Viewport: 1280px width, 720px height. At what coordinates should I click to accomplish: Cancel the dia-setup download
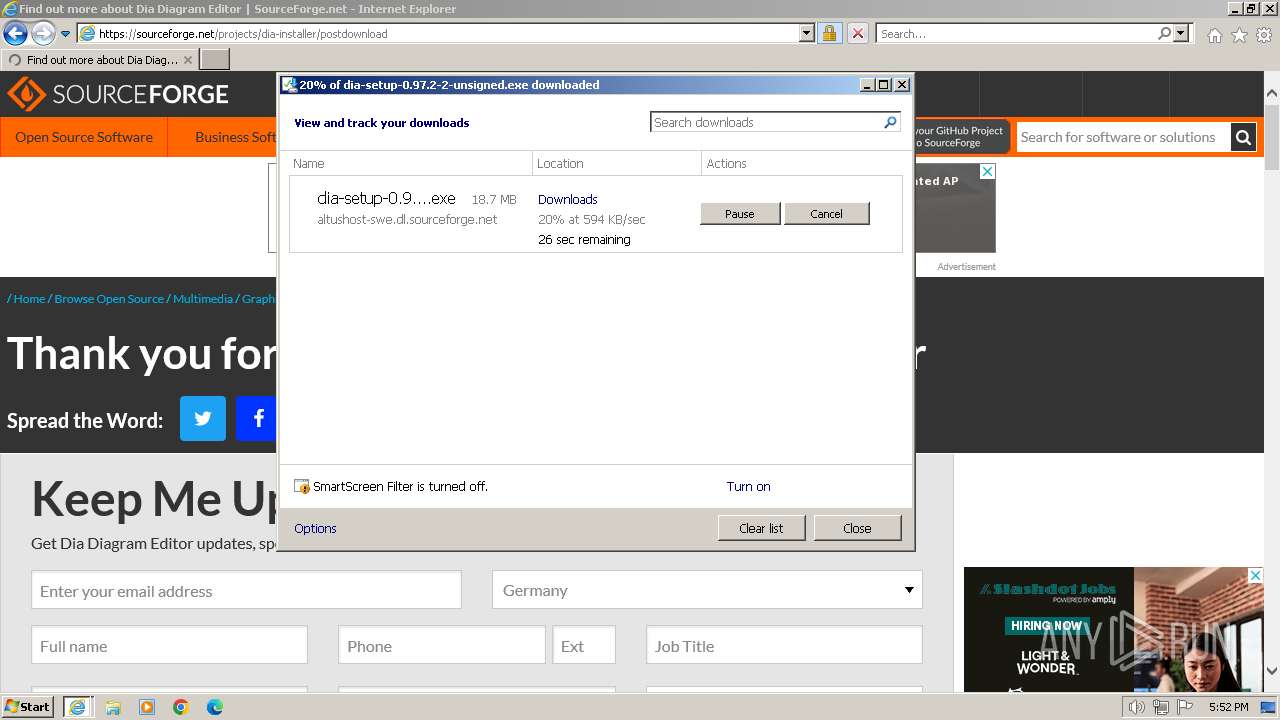coord(826,214)
